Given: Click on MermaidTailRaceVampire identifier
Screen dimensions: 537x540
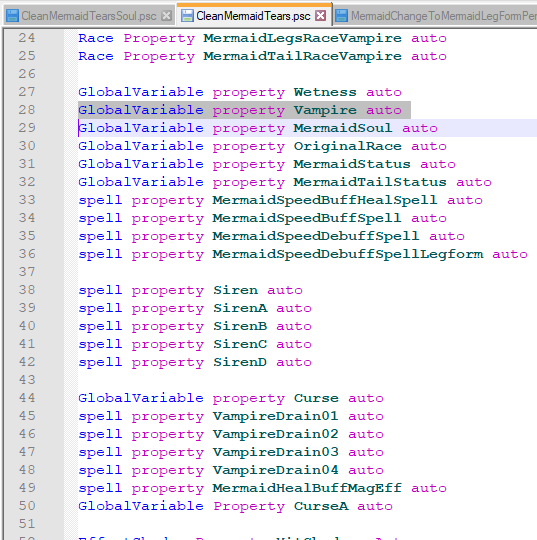Looking at the screenshot, I should tap(302, 56).
